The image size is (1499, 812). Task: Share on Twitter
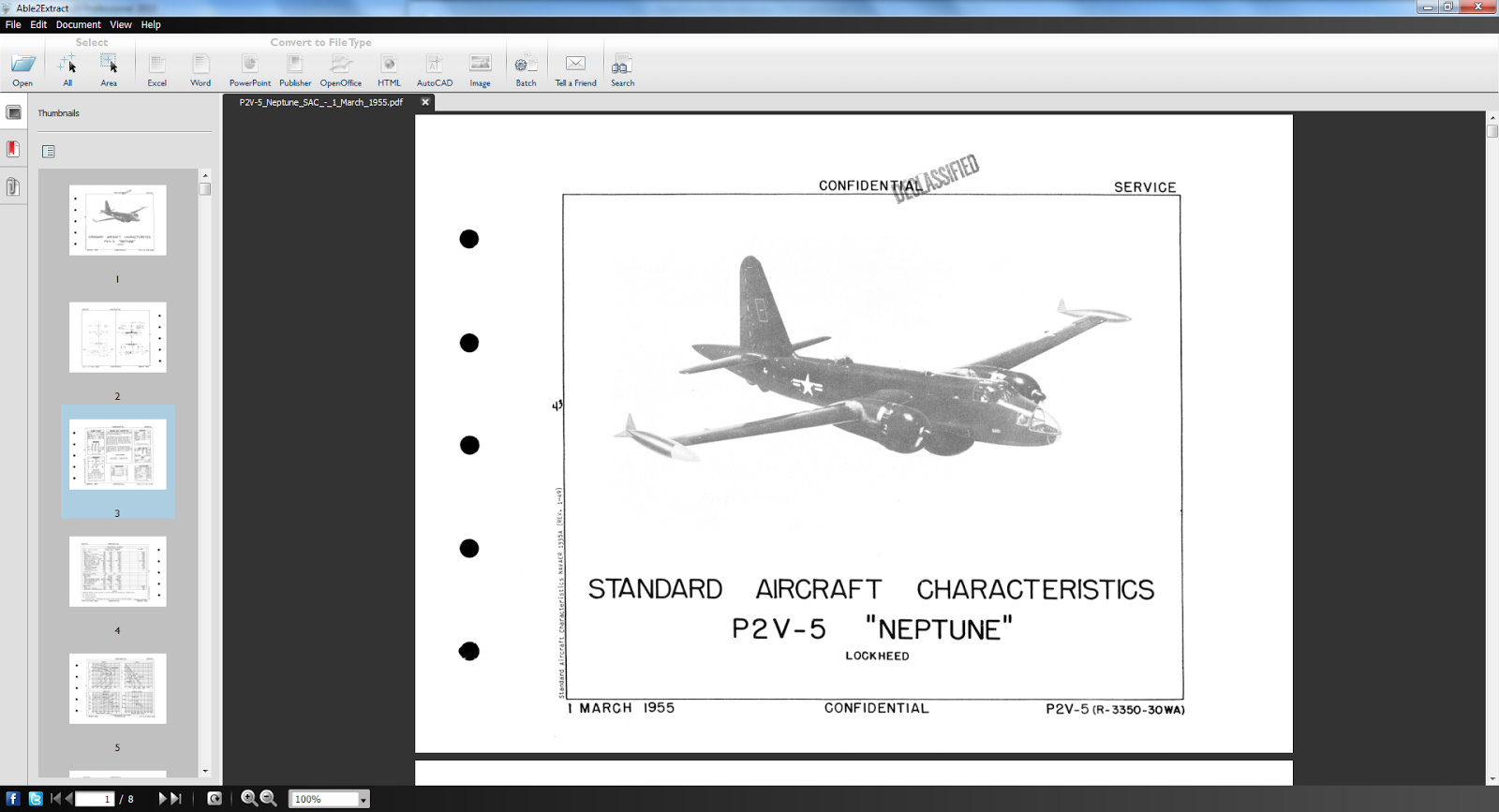click(35, 799)
